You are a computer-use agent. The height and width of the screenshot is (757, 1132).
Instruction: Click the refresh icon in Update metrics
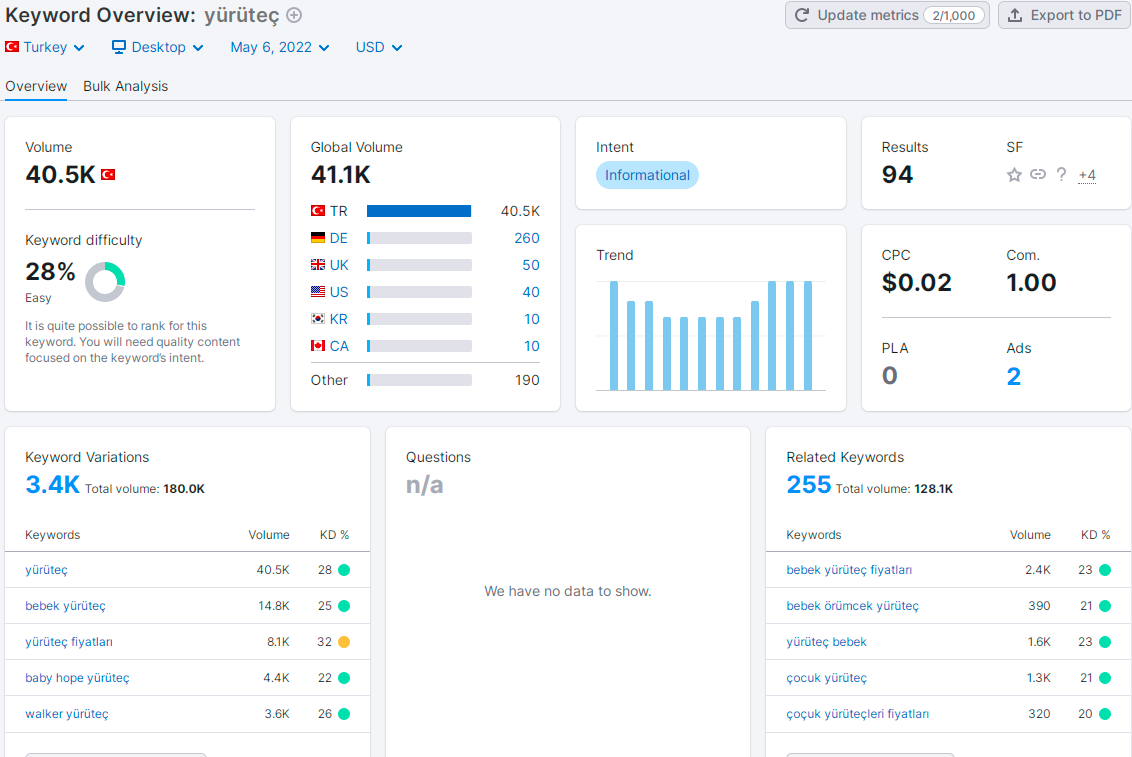pyautogui.click(x=801, y=15)
